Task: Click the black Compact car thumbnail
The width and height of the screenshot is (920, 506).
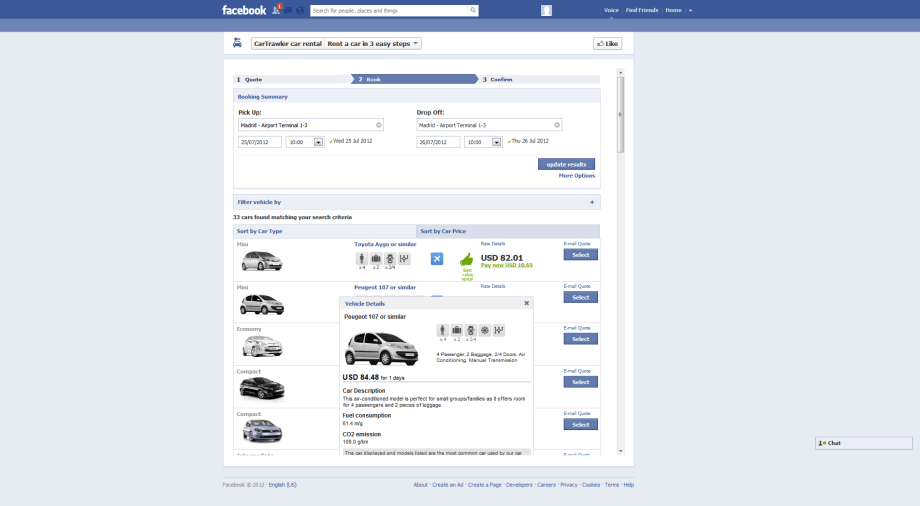Action: (262, 389)
